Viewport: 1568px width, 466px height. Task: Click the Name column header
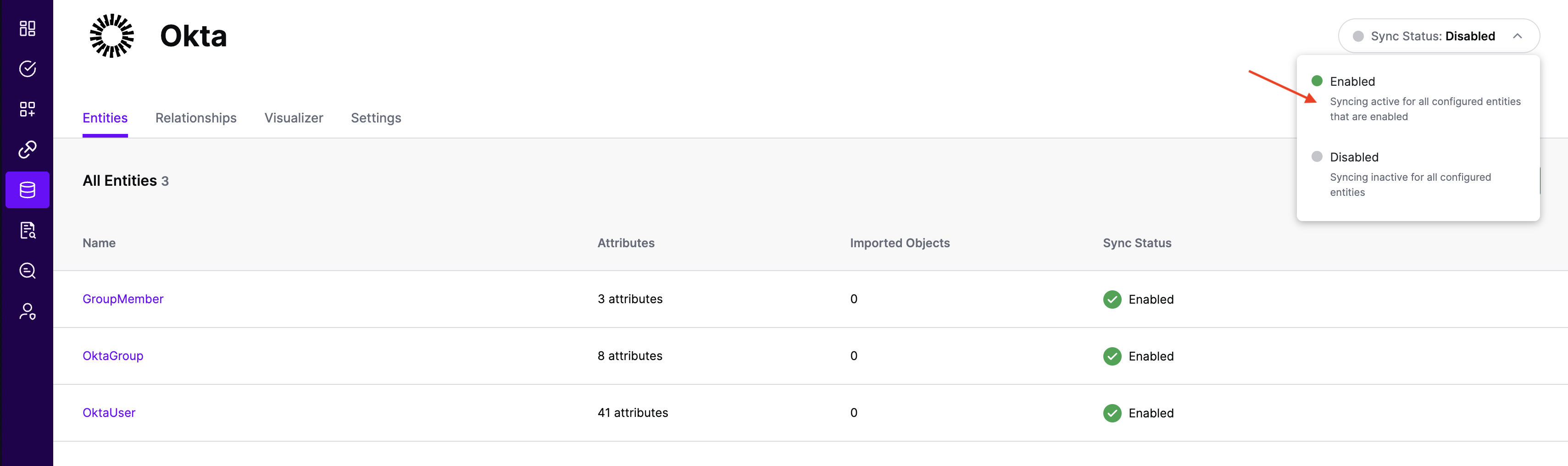99,243
